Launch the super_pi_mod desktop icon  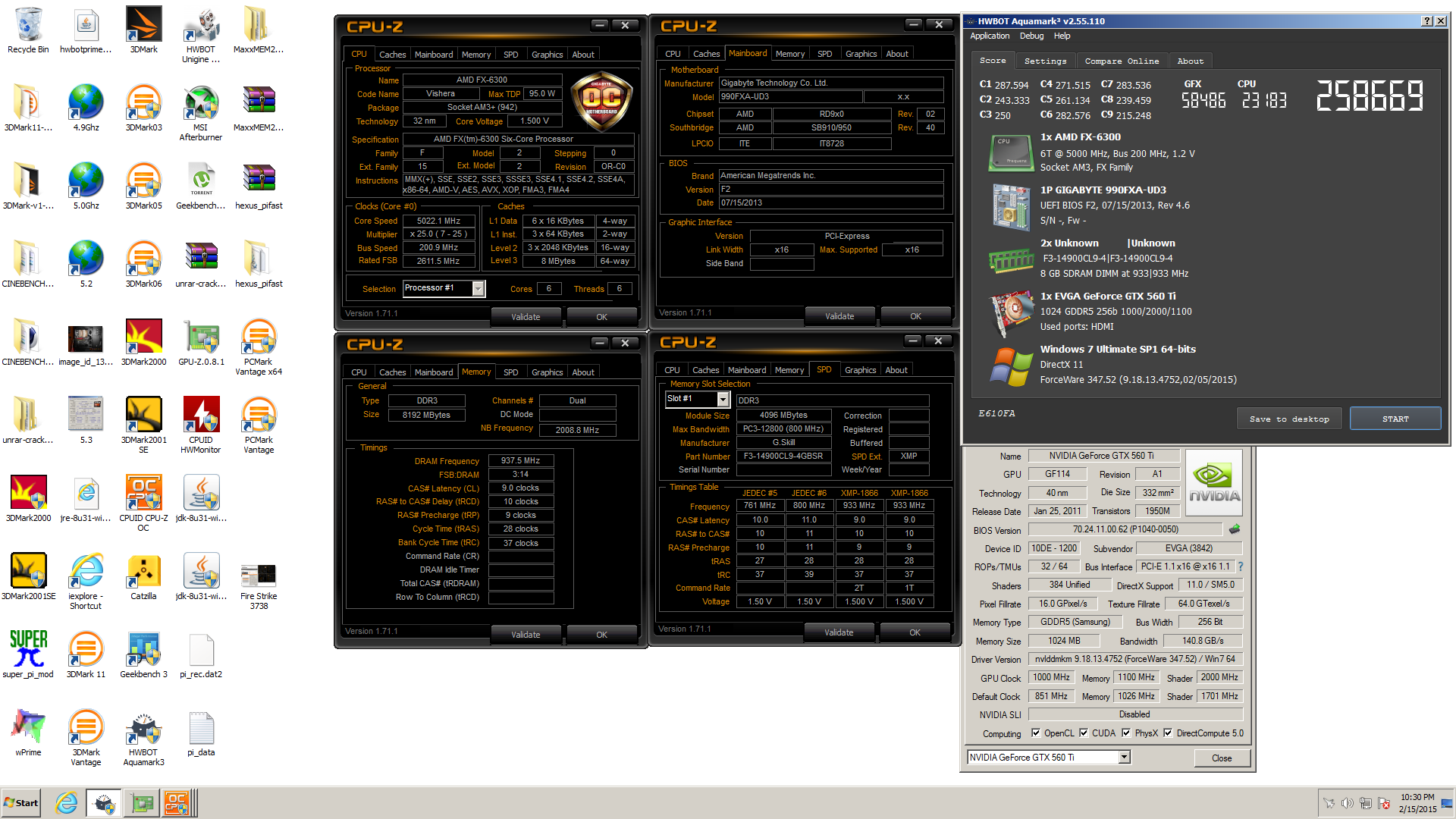click(x=28, y=655)
